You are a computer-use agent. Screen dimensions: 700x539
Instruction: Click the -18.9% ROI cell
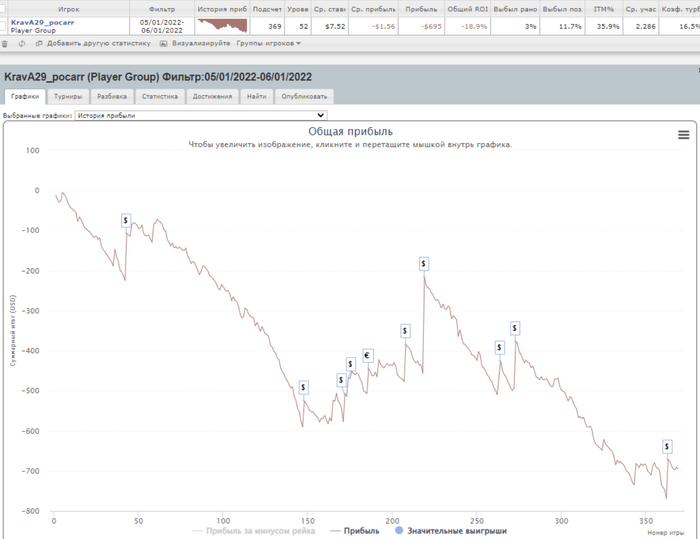click(467, 26)
